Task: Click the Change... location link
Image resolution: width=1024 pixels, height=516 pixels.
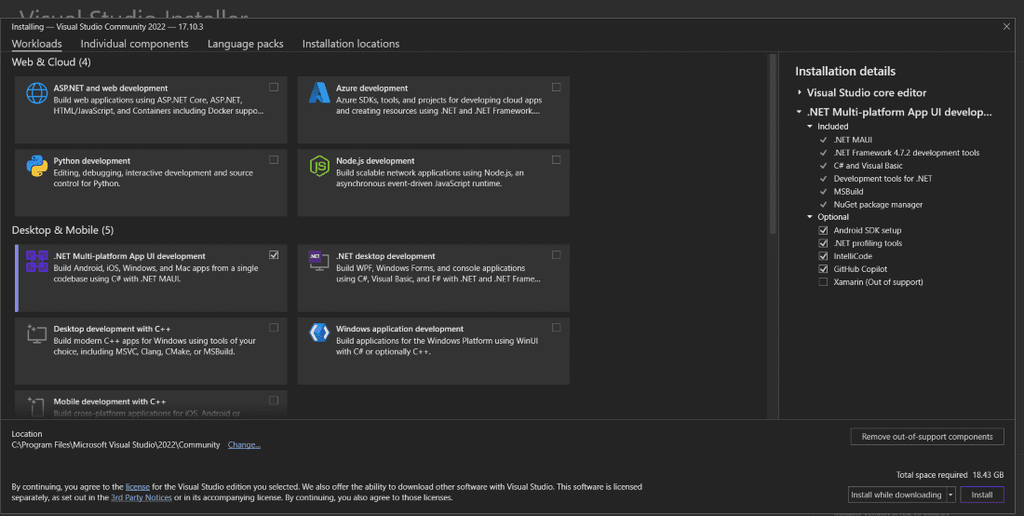Action: tap(244, 445)
